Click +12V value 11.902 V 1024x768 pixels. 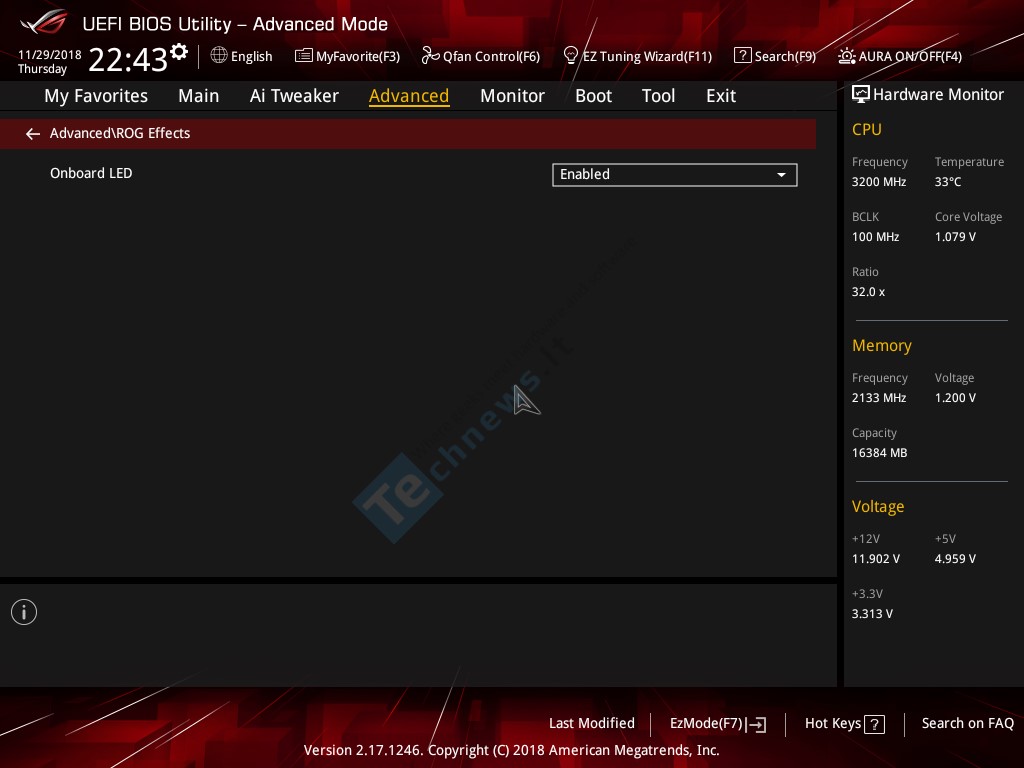pyautogui.click(x=876, y=559)
